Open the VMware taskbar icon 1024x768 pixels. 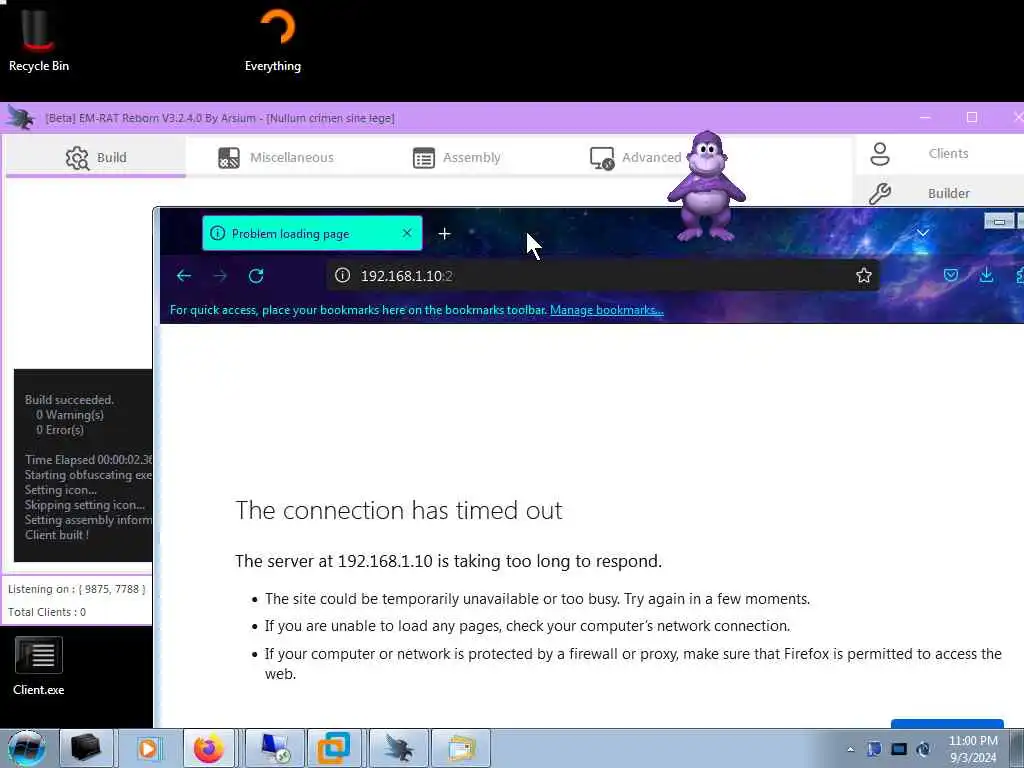tap(334, 748)
